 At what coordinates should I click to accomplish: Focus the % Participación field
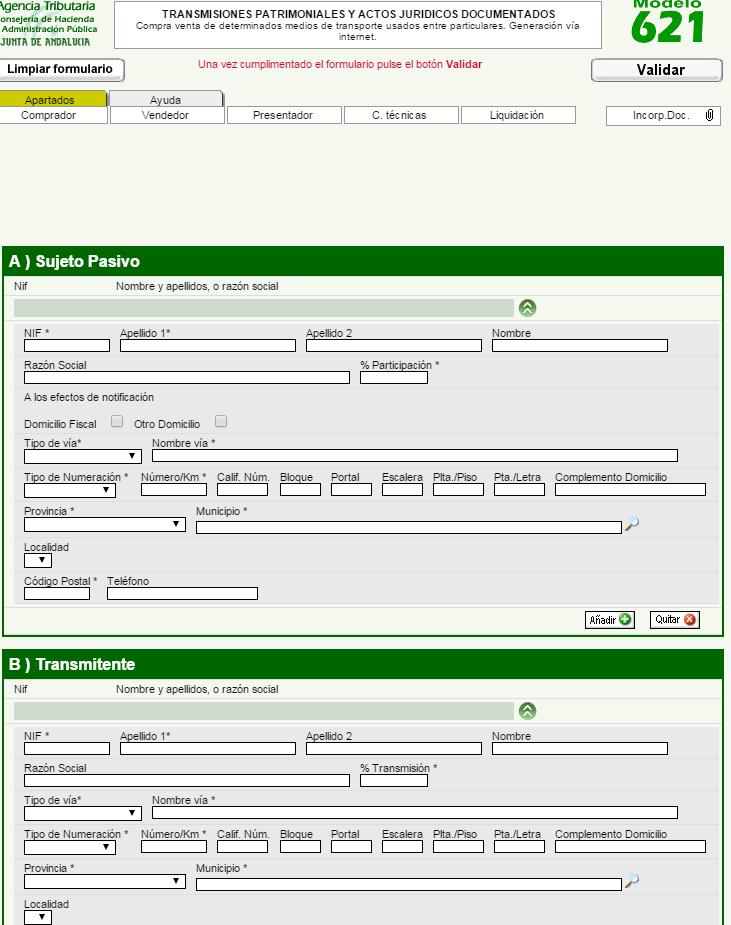(394, 378)
